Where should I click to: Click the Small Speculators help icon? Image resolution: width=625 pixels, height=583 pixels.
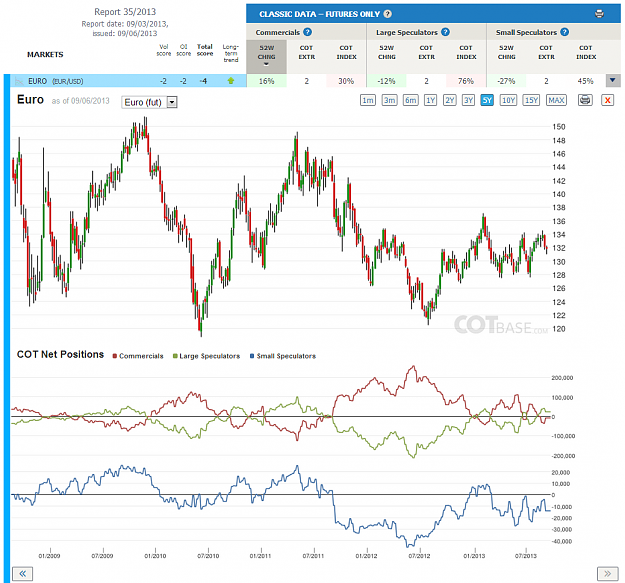point(564,32)
